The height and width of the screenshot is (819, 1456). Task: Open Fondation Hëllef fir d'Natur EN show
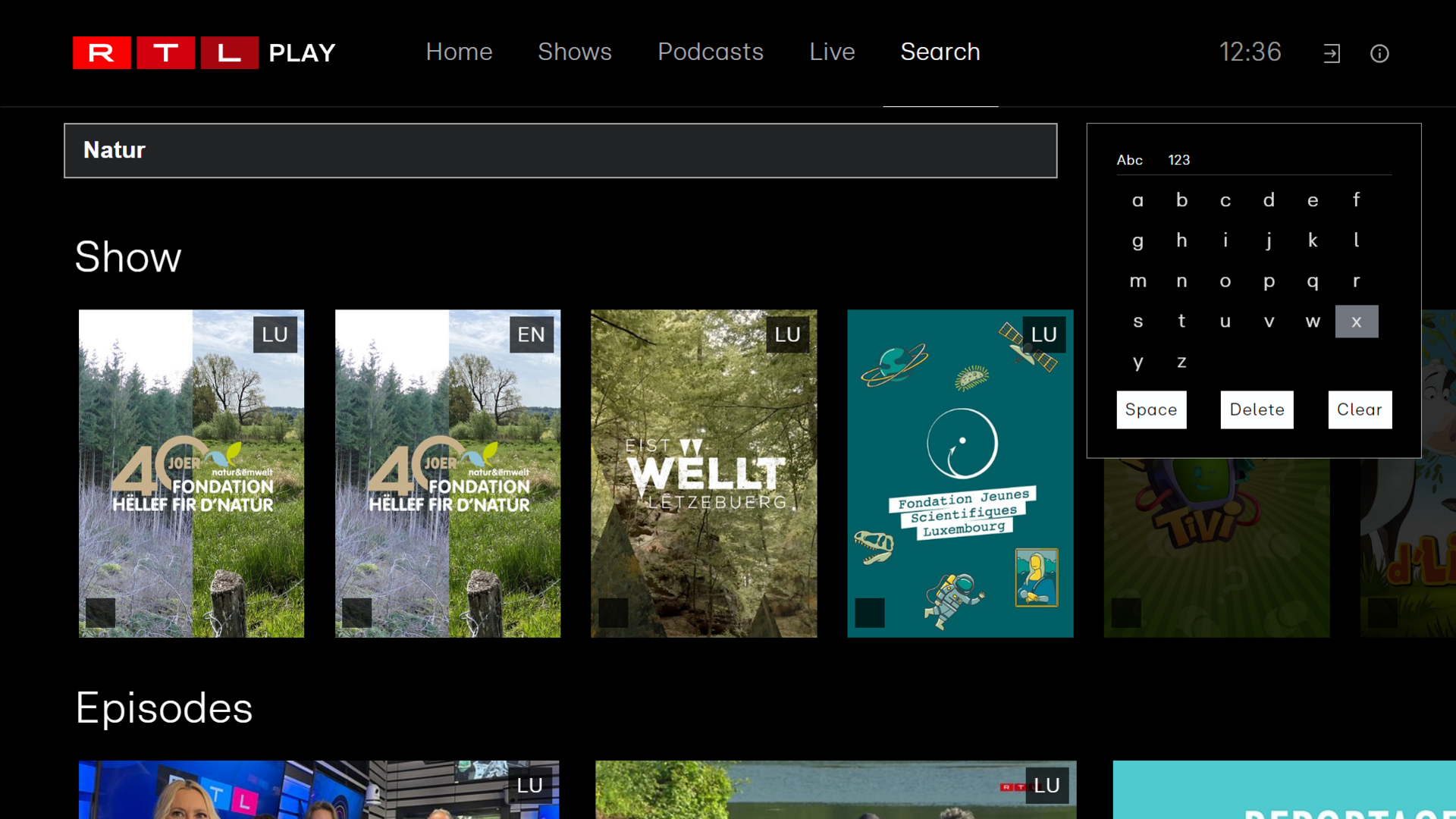[448, 473]
